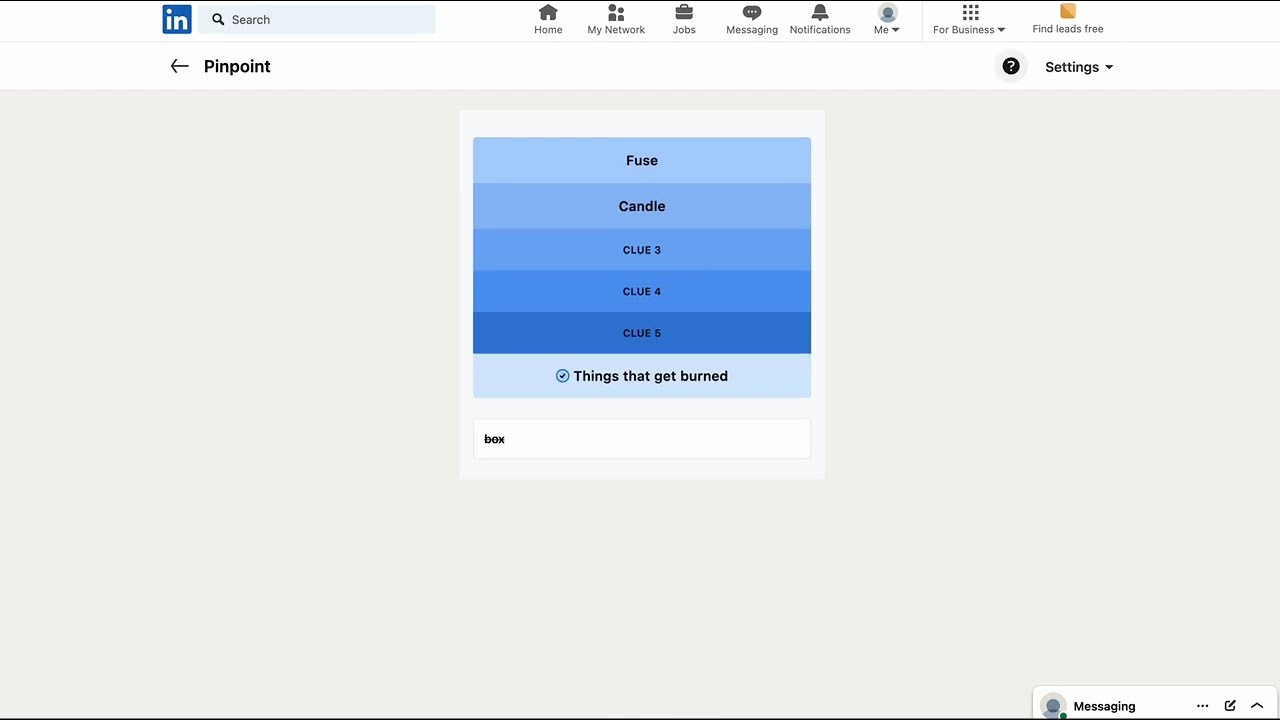Screen dimensions: 1280x720
Task: Open the Settings dropdown
Action: (1079, 67)
